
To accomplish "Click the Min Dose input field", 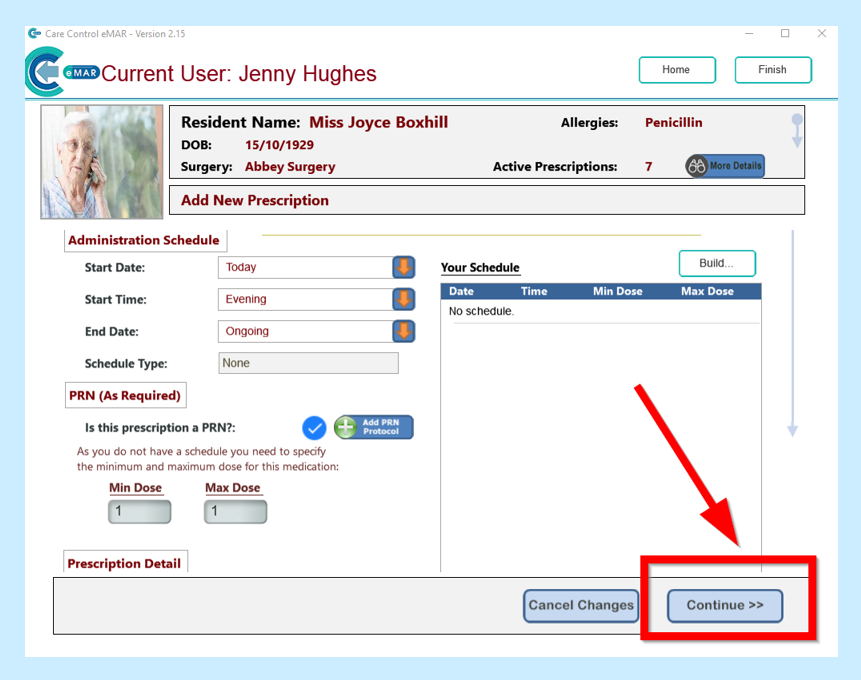I will pos(139,511).
